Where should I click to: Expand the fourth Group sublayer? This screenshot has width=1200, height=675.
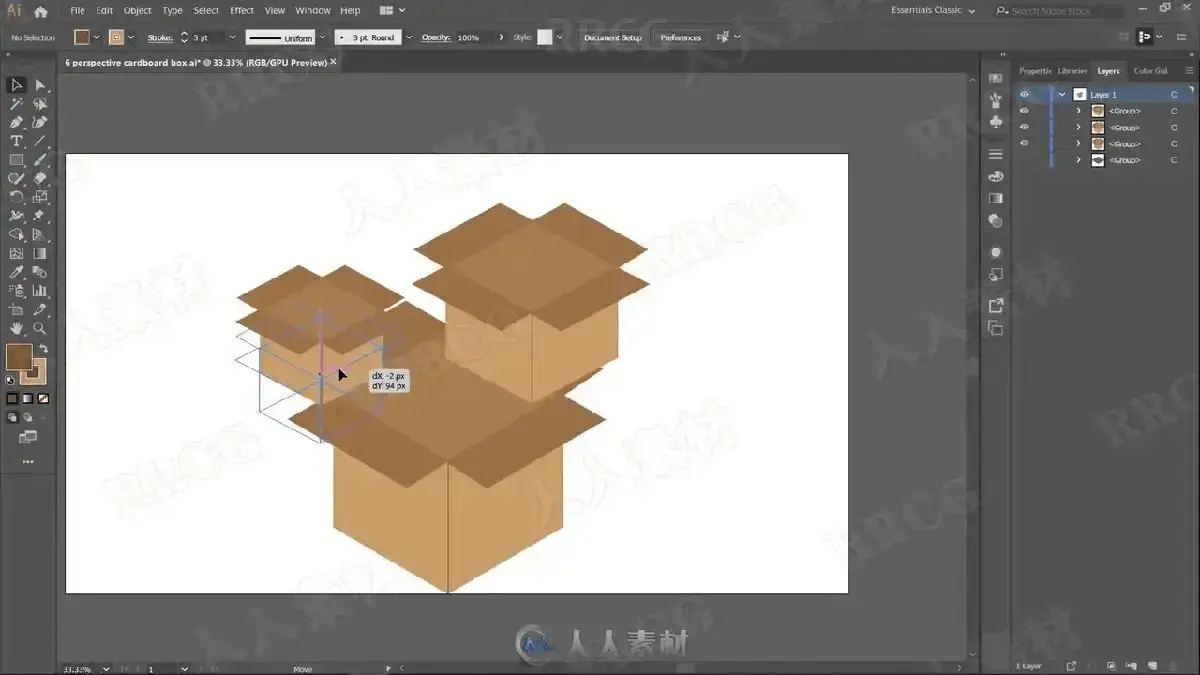(1078, 160)
